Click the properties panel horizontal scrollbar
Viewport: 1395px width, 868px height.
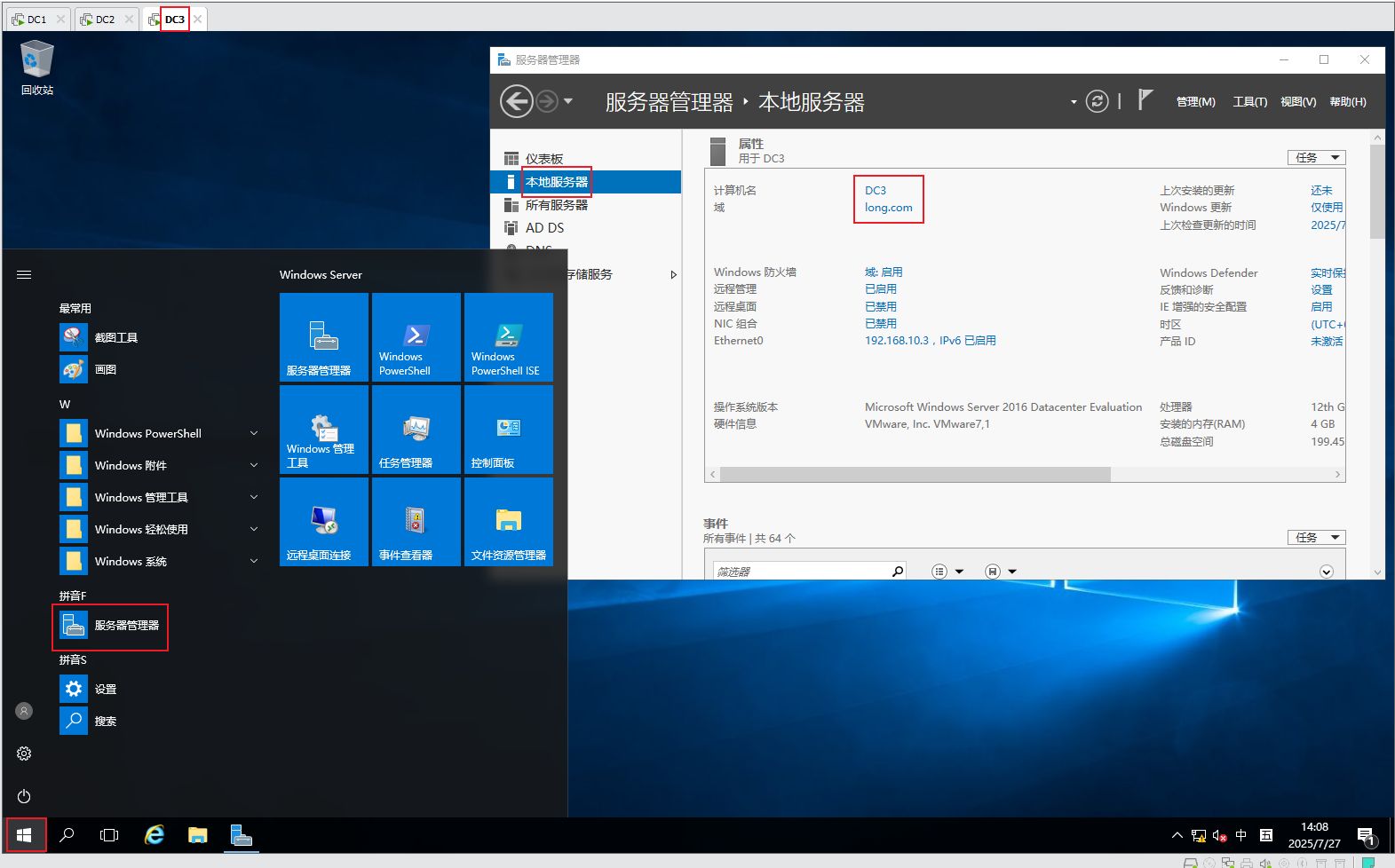pos(915,475)
